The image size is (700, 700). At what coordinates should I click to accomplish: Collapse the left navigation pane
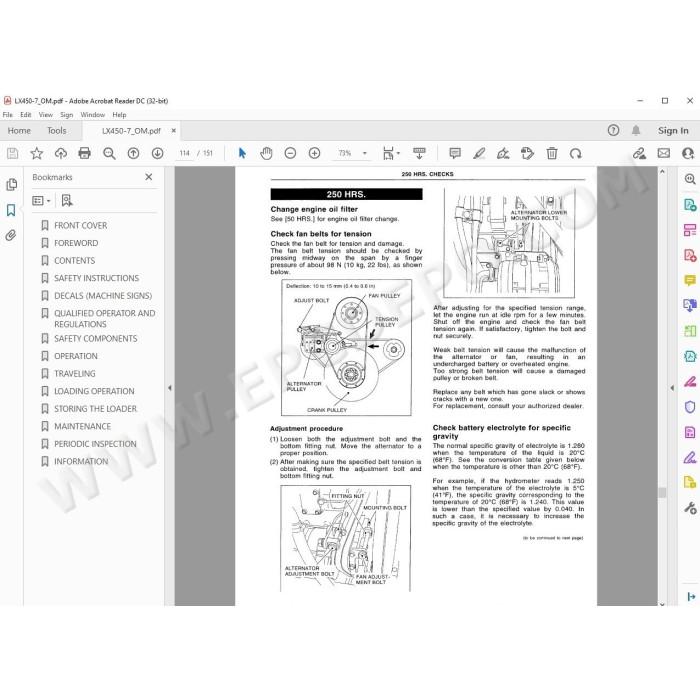click(x=170, y=388)
